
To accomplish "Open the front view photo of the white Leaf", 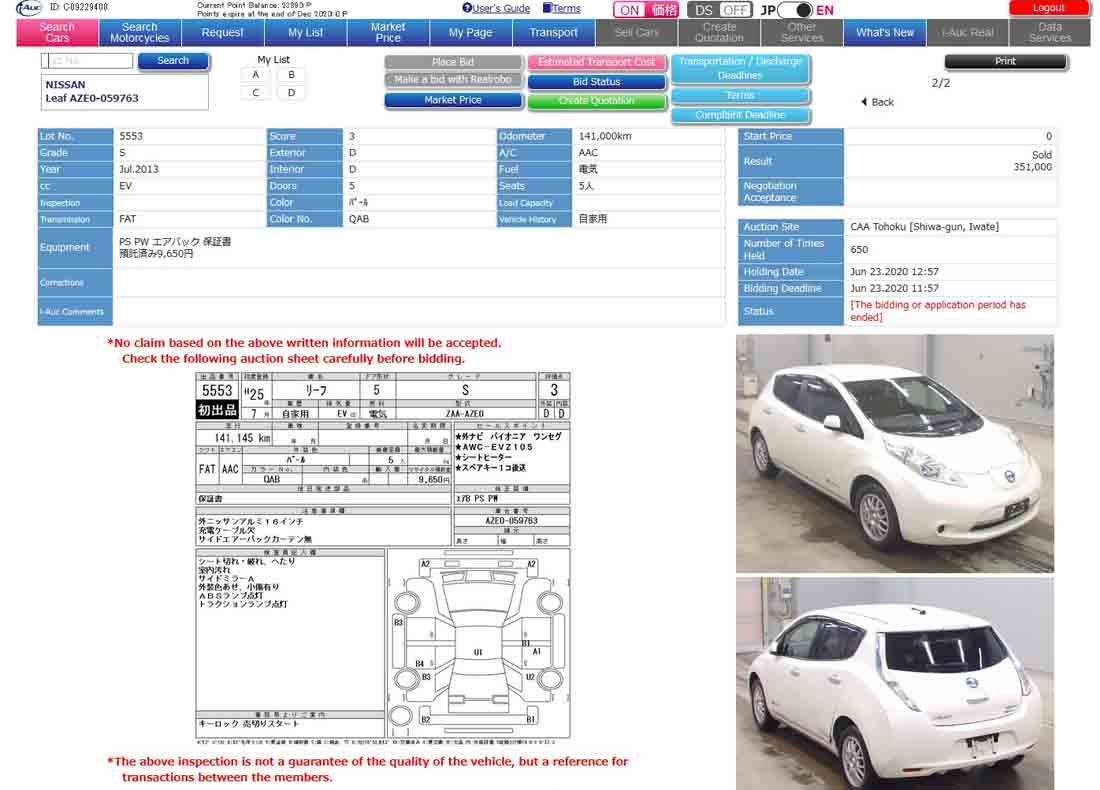I will (894, 453).
